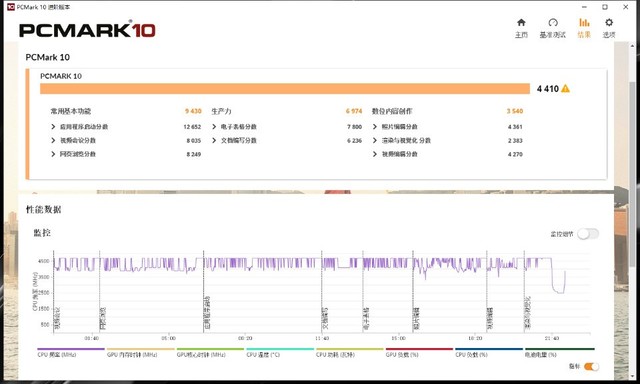Screen dimensions: 640x384
Task: Toggle battery level (电池电量 %) legend series
Action: coord(559,352)
